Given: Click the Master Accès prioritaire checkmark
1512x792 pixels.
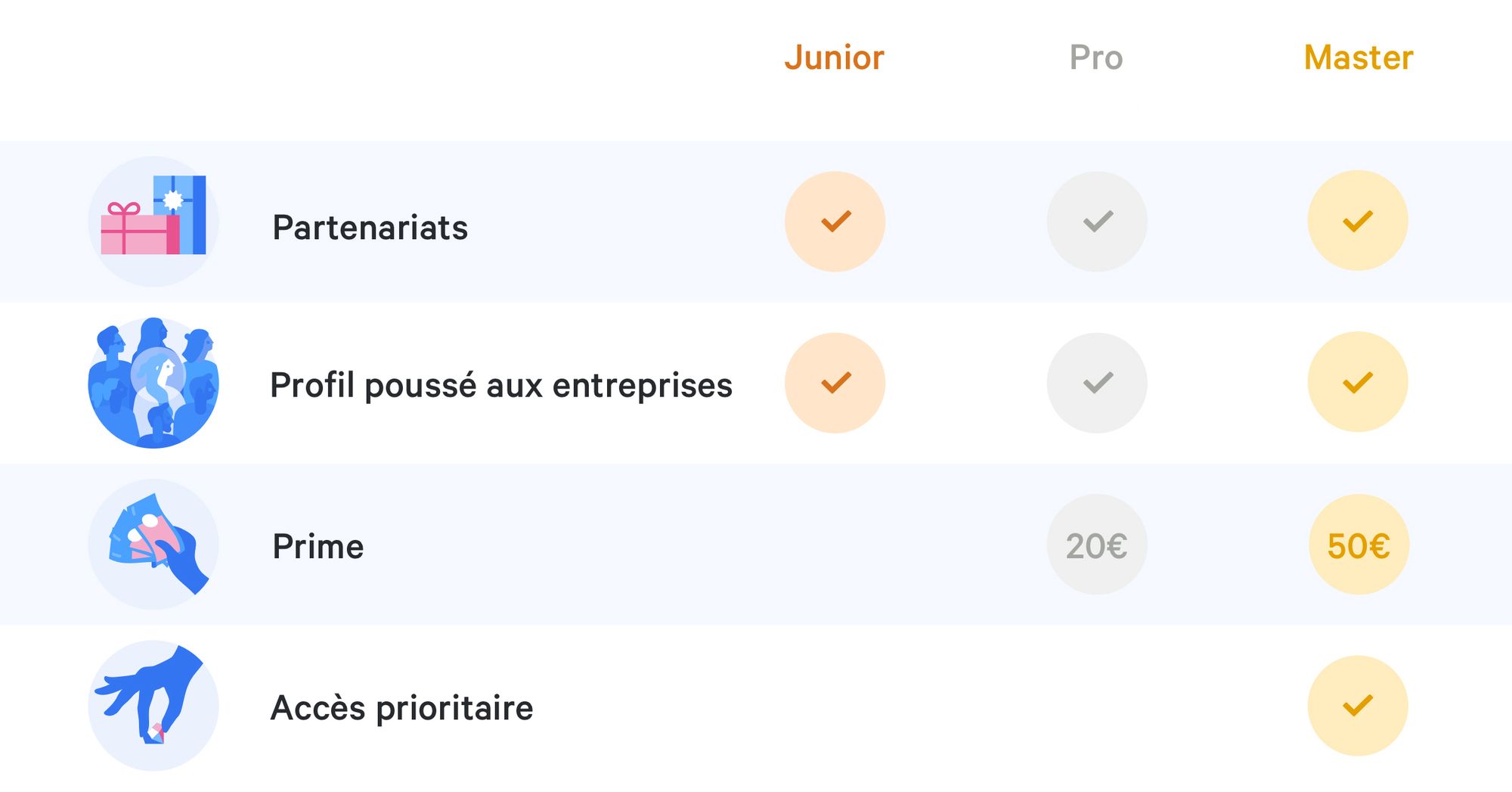Looking at the screenshot, I should (x=1358, y=706).
